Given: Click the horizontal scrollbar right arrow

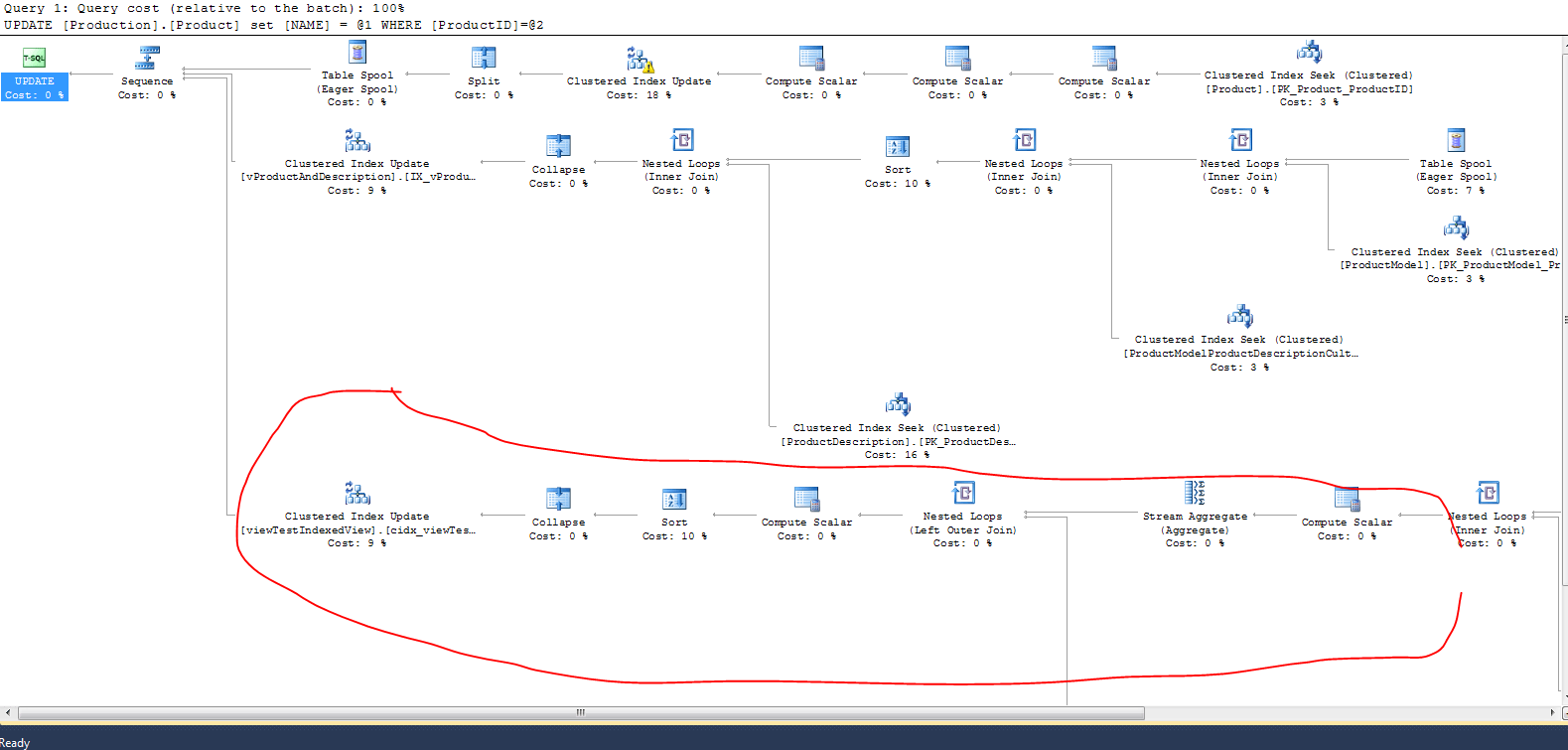Looking at the screenshot, I should 1553,713.
